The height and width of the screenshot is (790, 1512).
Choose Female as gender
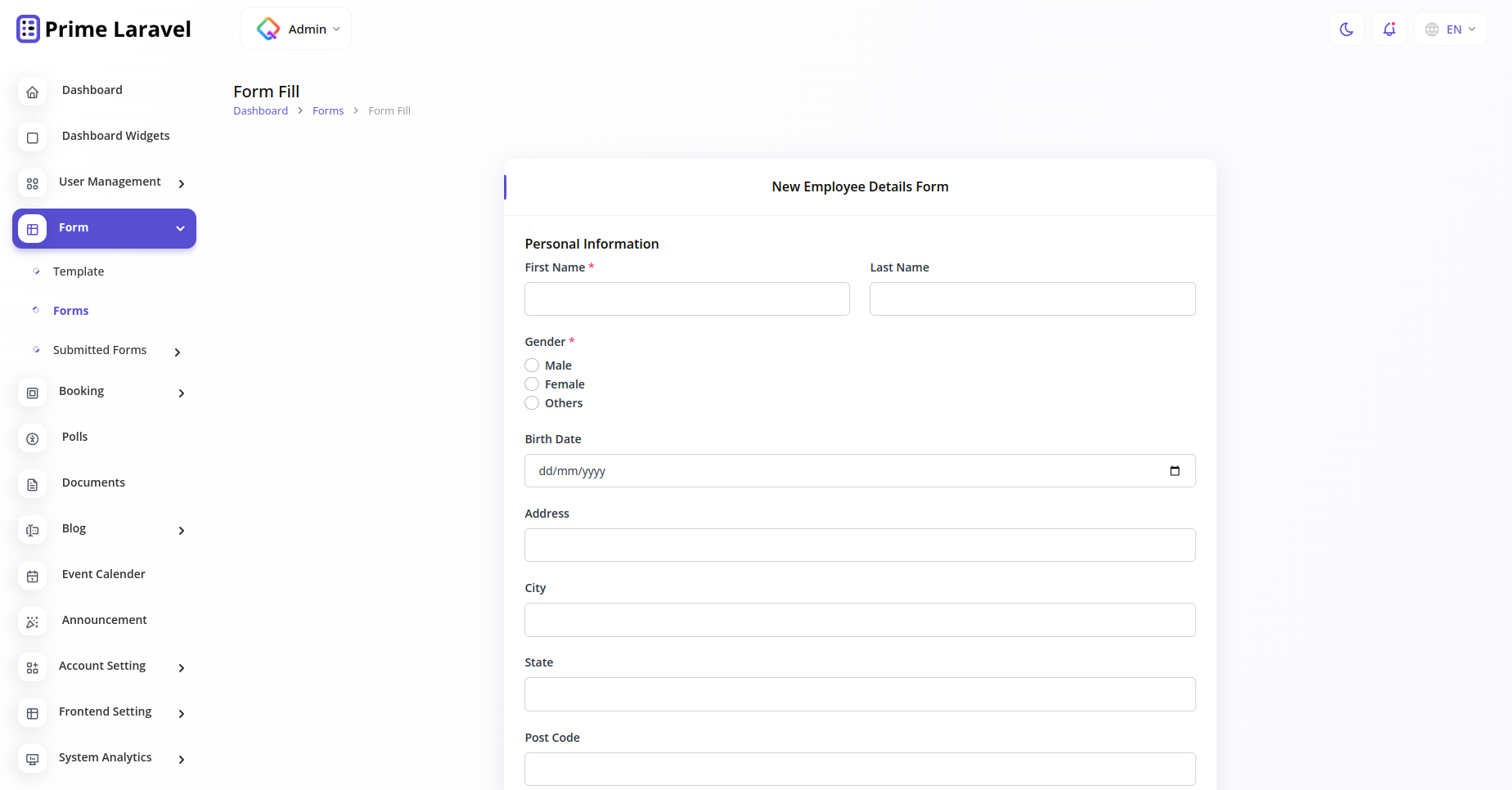click(531, 384)
